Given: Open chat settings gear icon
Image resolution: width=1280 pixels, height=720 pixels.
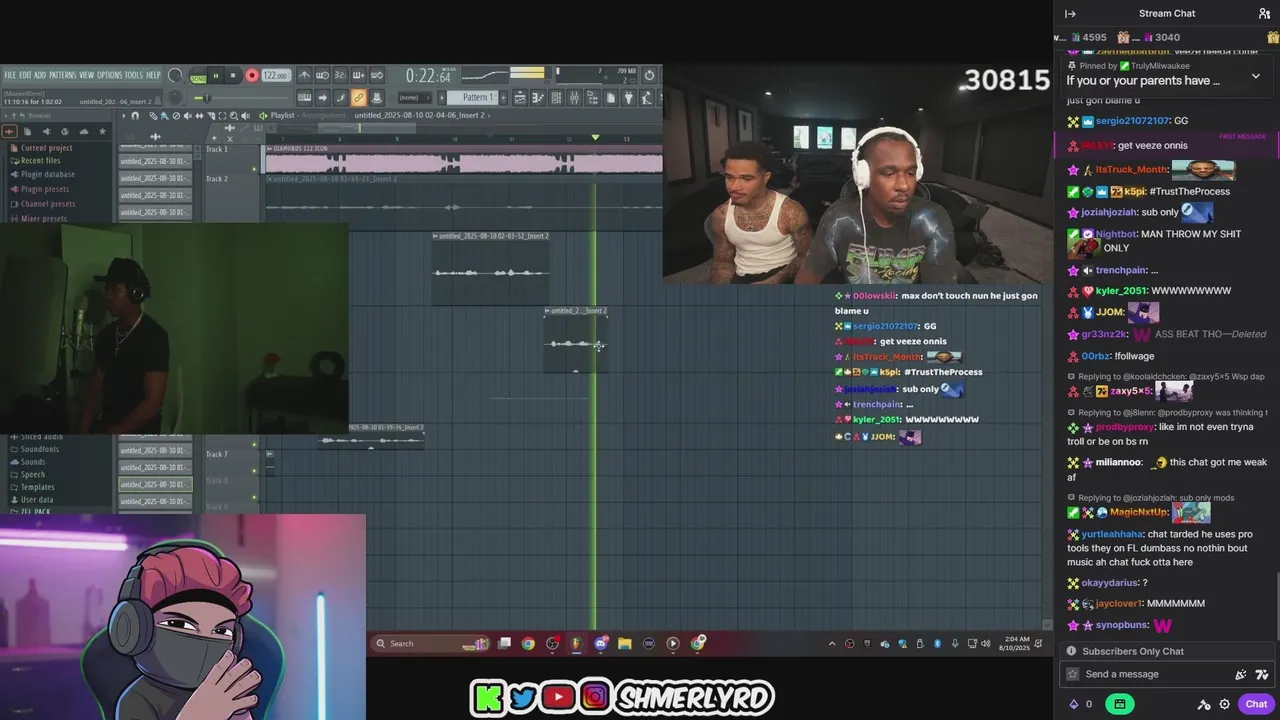Looking at the screenshot, I should pyautogui.click(x=1224, y=704).
